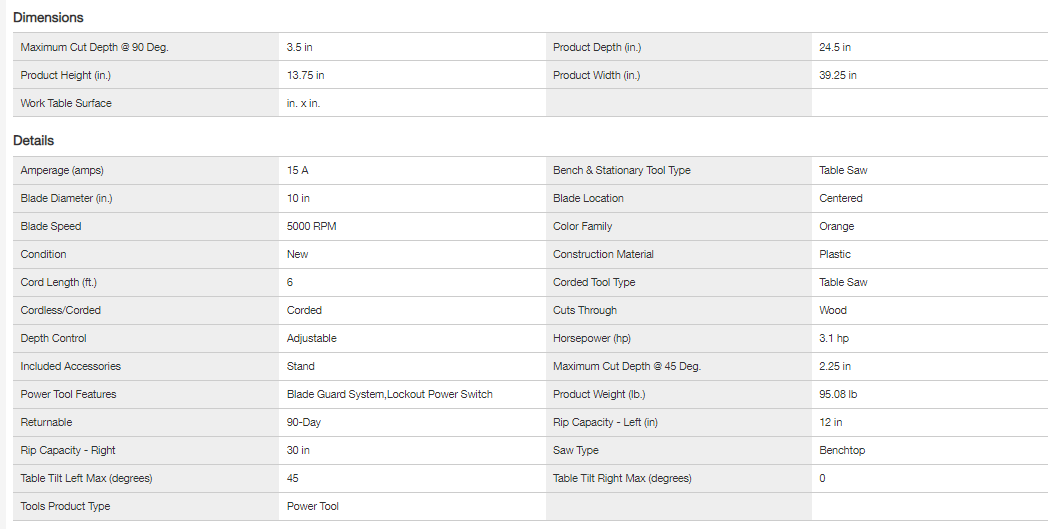Click the Bench & Stationary Tool Type label
The width and height of the screenshot is (1048, 529).
point(621,170)
